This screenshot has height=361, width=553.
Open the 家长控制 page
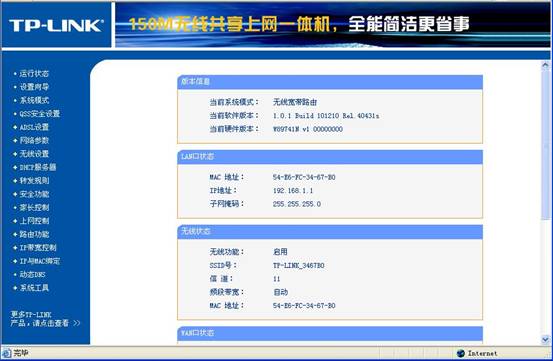click(34, 208)
